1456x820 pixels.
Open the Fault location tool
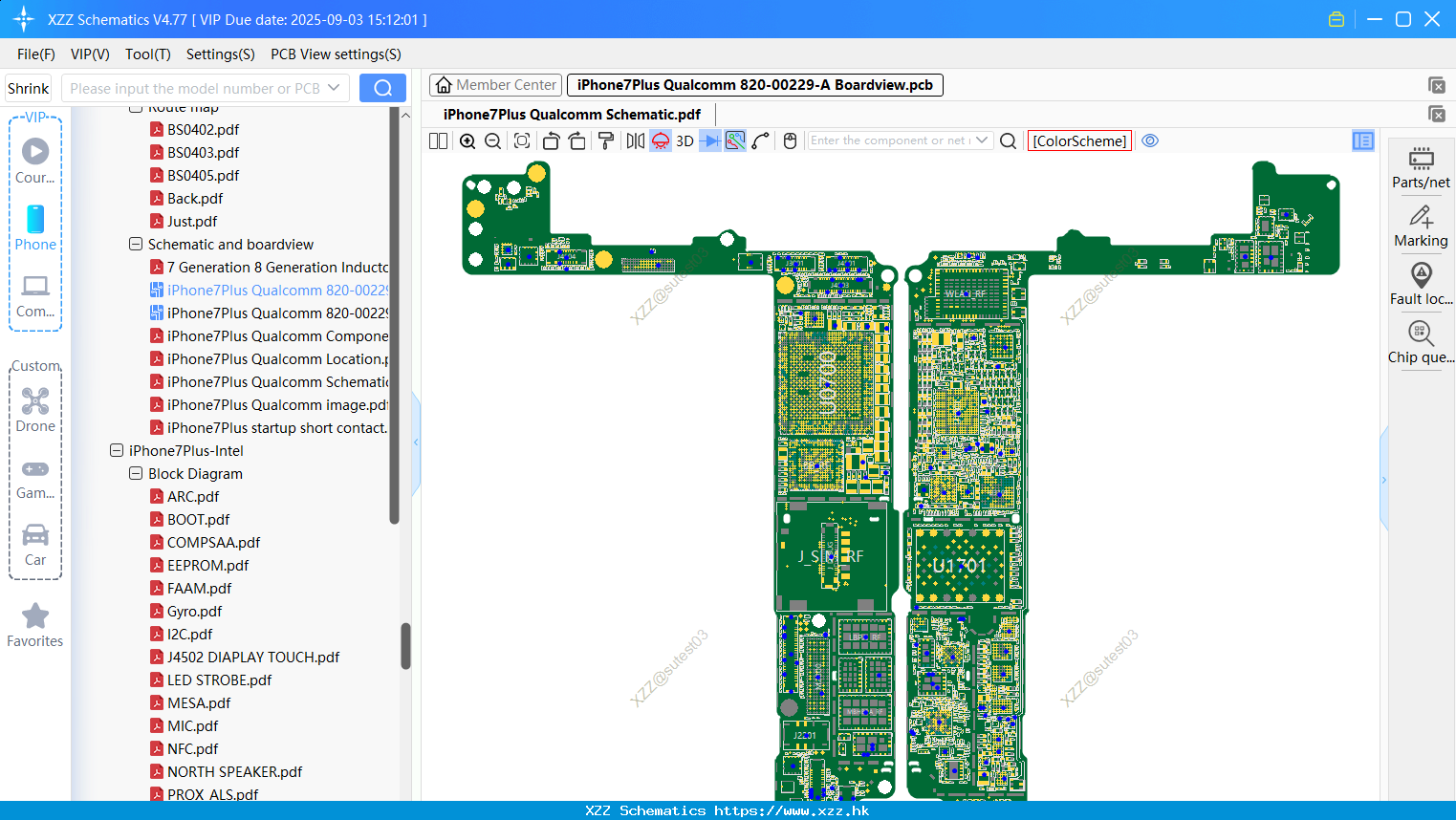point(1421,285)
